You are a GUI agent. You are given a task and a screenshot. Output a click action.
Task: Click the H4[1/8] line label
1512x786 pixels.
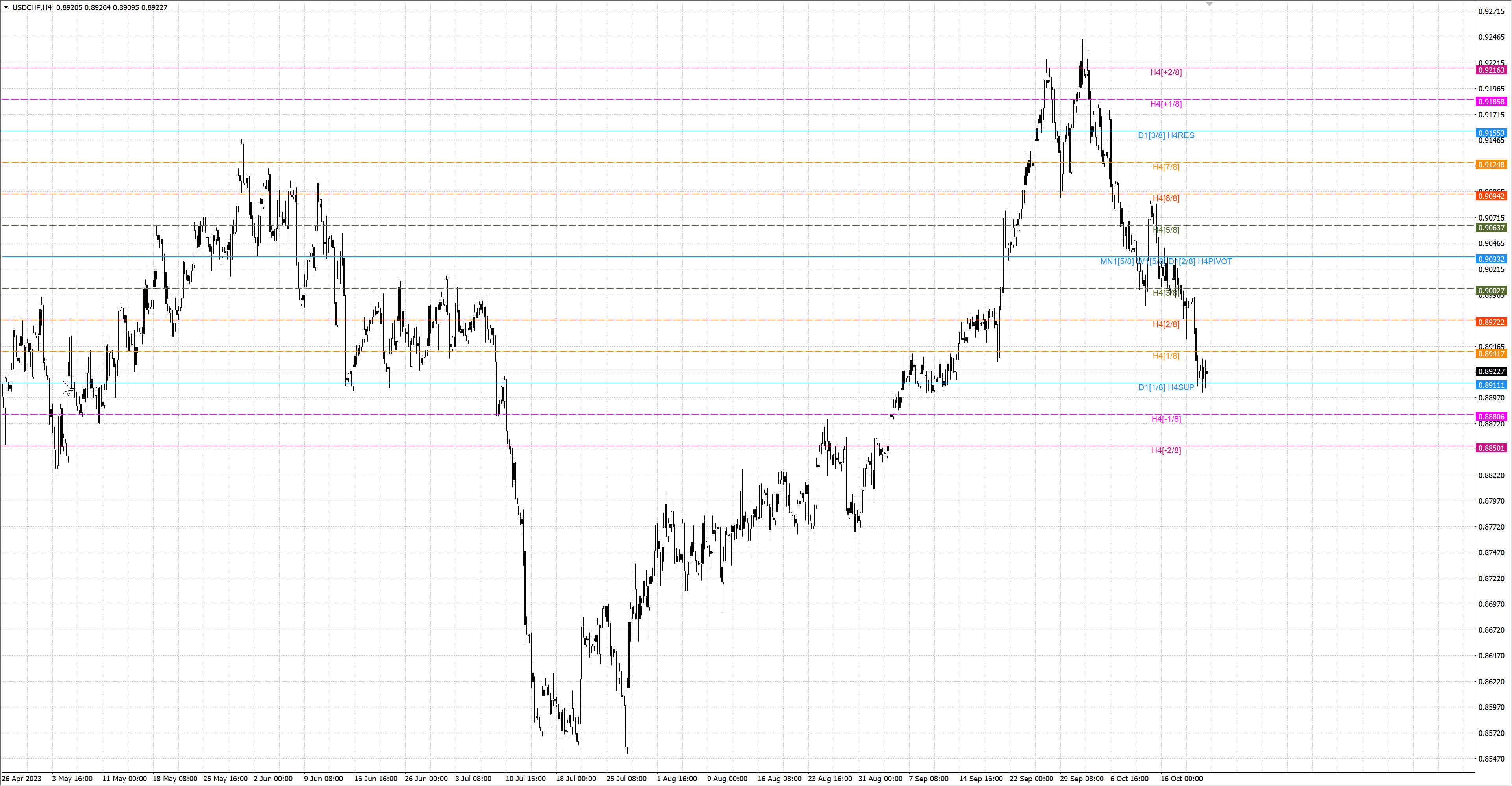coord(1165,356)
